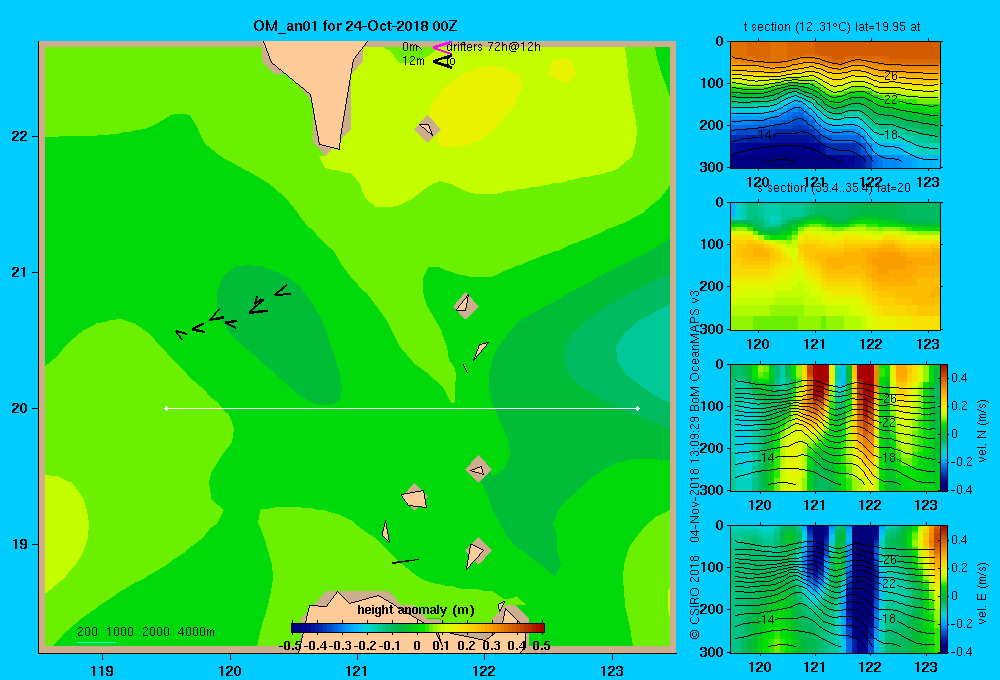
Task: Click the 'drifters 72h@12h' legend text
Action: pos(494,47)
